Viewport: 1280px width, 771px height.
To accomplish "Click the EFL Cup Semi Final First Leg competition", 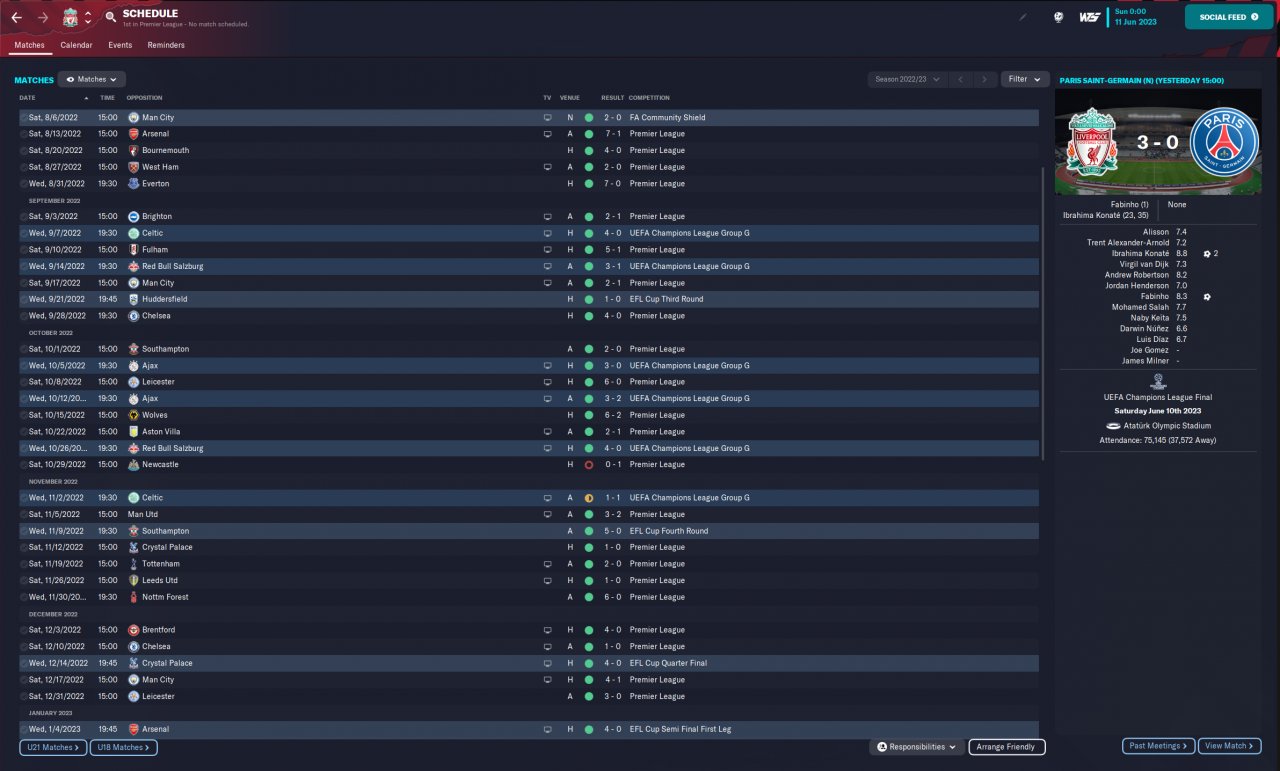I will [x=680, y=729].
